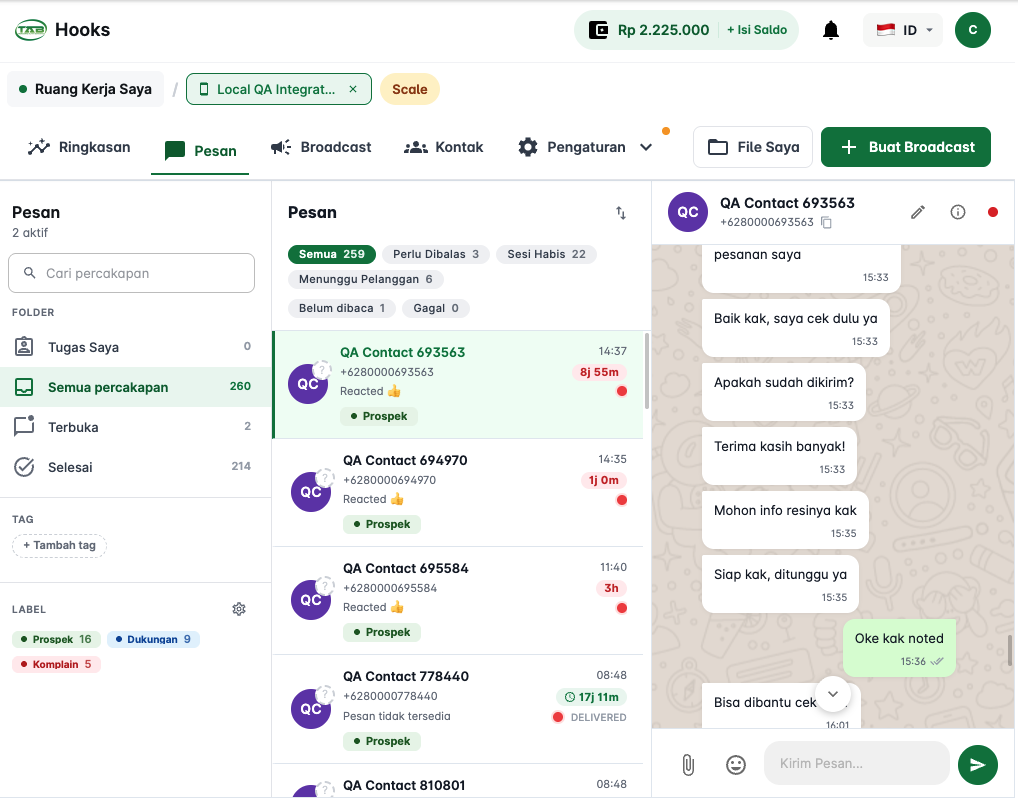The width and height of the screenshot is (1018, 800).
Task: Click the search magnifier icon
Action: point(30,273)
